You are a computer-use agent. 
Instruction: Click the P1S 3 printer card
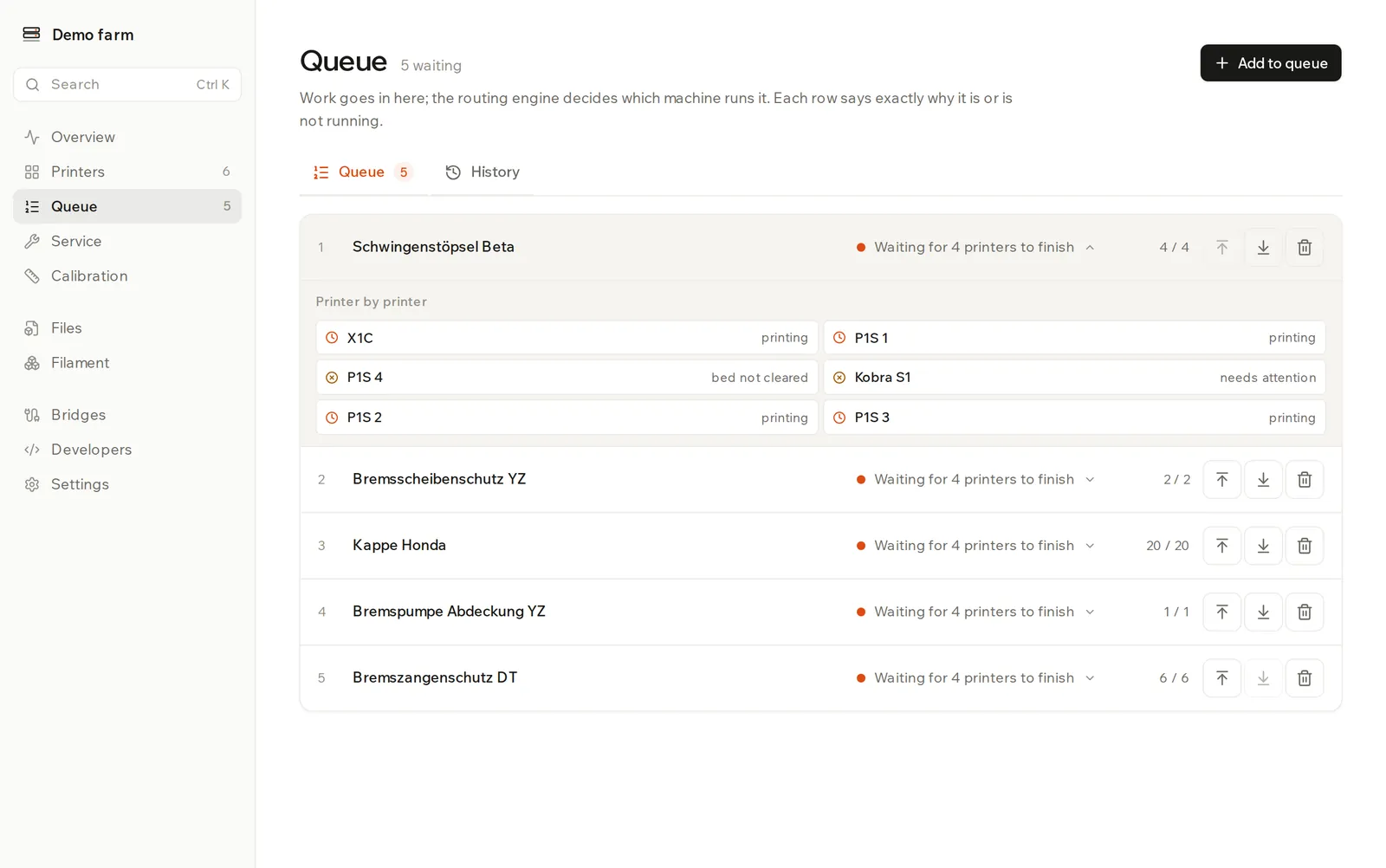(x=1074, y=418)
